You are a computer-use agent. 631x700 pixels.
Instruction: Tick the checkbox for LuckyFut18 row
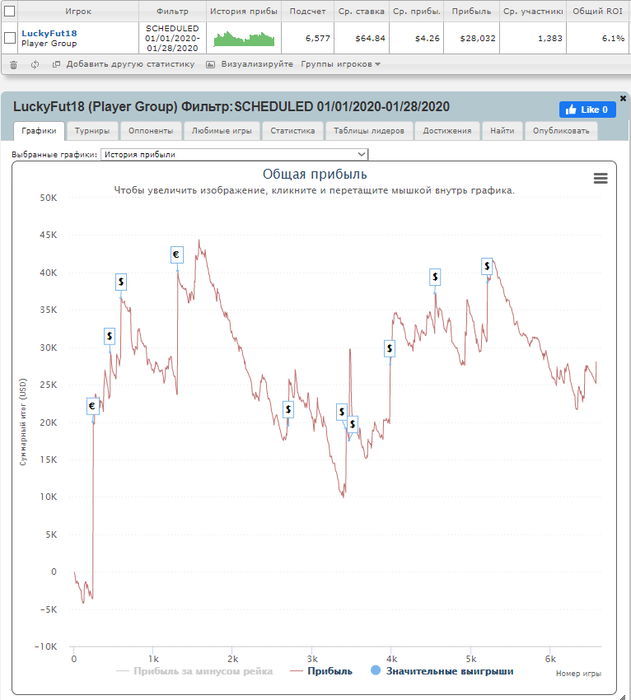tap(9, 38)
